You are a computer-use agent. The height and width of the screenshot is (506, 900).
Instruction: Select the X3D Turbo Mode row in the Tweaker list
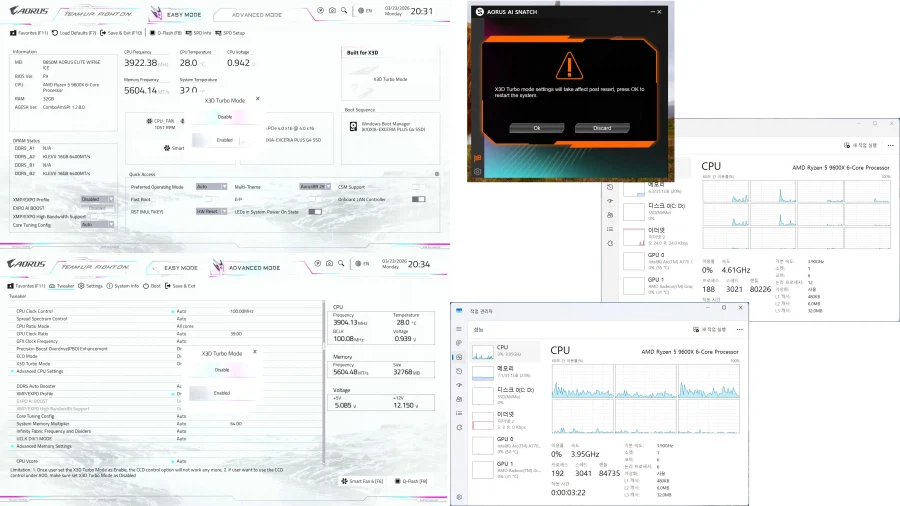(x=165, y=364)
